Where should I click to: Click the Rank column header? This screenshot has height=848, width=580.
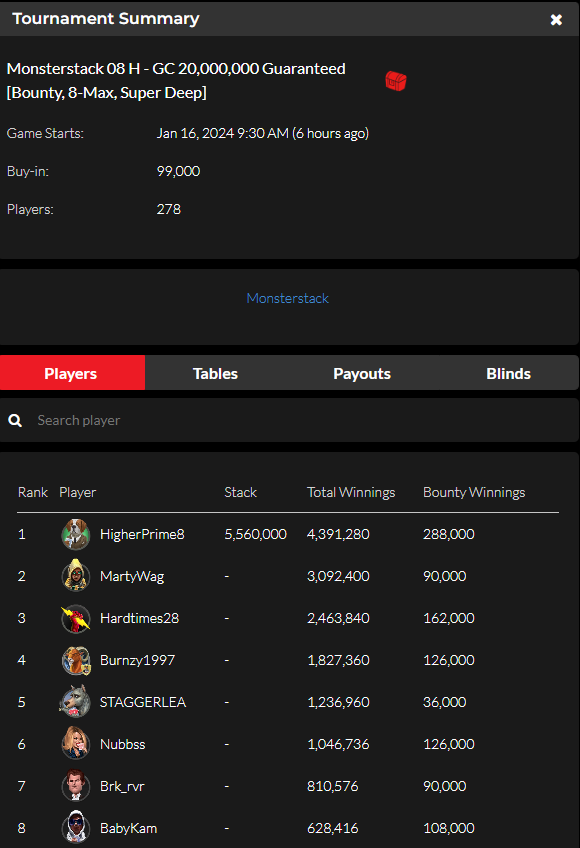[x=32, y=492]
